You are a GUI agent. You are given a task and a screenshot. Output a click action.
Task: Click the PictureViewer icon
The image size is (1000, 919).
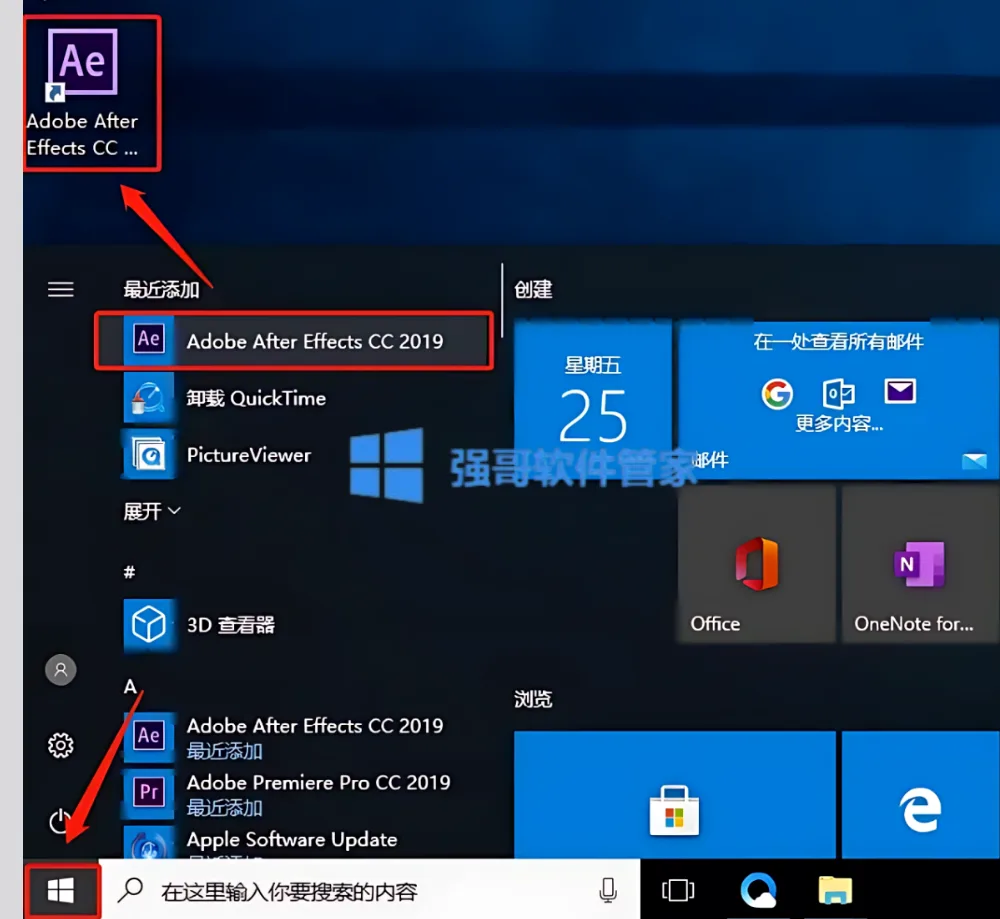pos(149,455)
